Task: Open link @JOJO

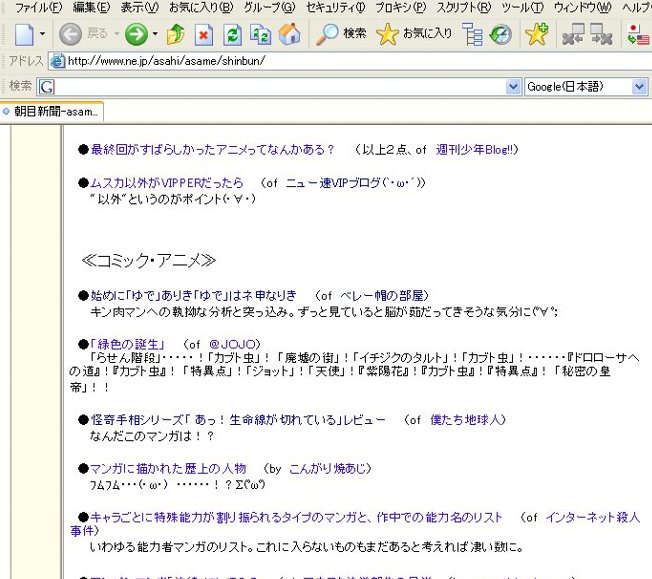Action: [232, 344]
